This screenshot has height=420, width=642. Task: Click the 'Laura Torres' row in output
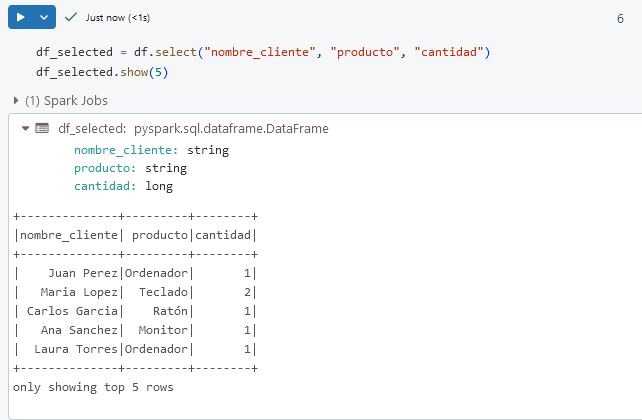[76, 349]
